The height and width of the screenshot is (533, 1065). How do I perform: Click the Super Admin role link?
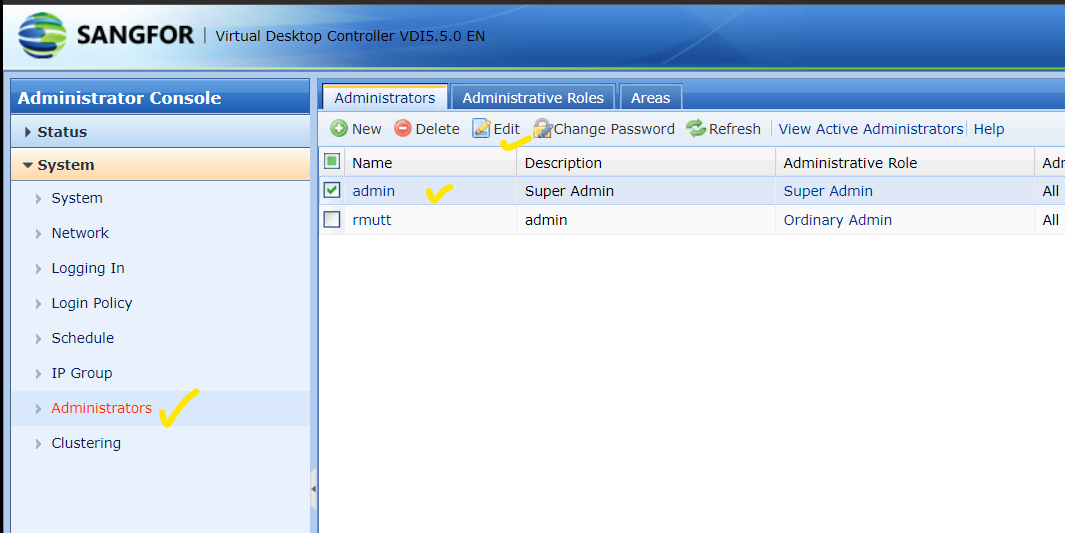[828, 191]
